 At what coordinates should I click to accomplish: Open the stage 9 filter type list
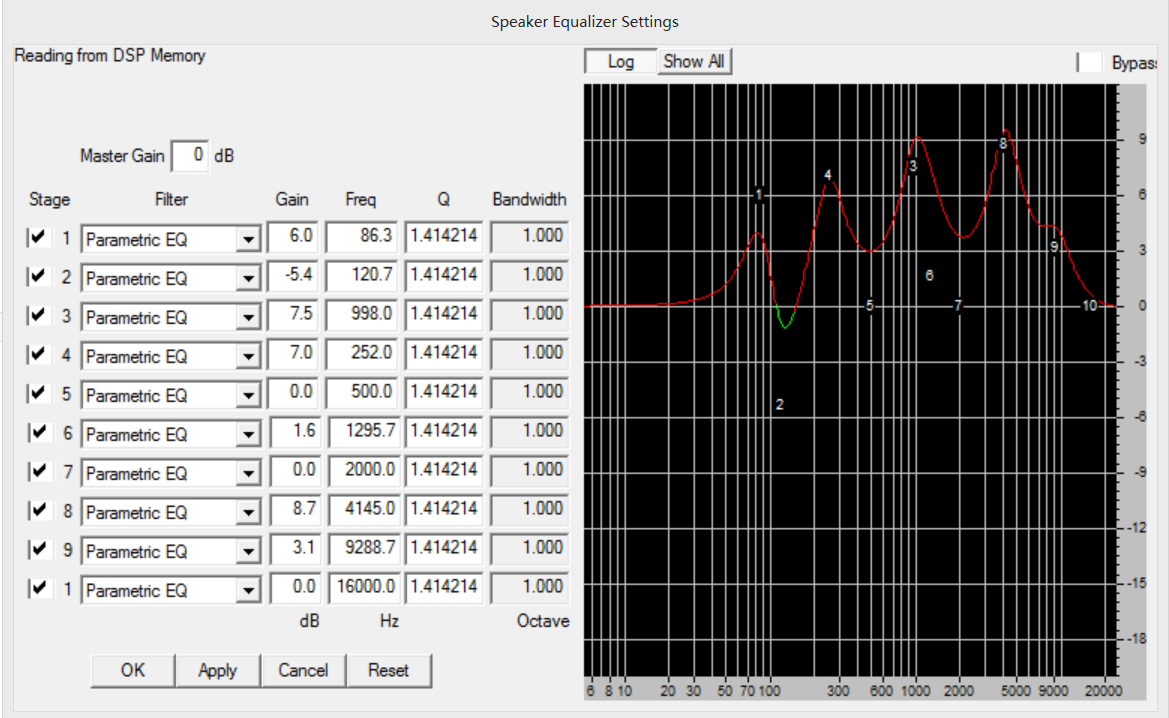pos(250,549)
